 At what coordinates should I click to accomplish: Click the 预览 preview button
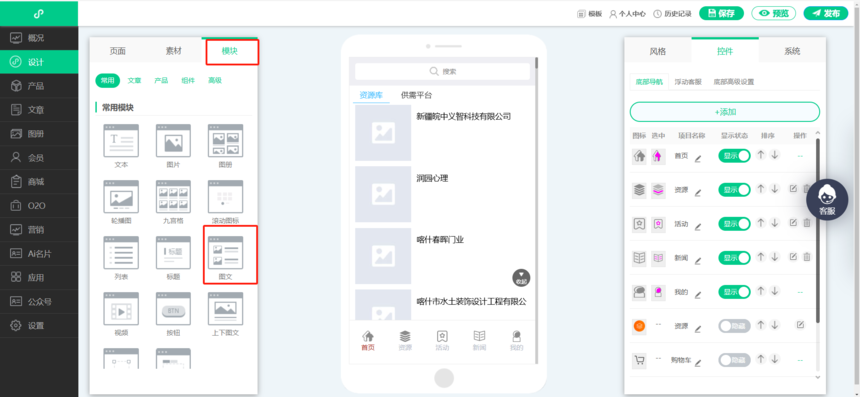773,14
